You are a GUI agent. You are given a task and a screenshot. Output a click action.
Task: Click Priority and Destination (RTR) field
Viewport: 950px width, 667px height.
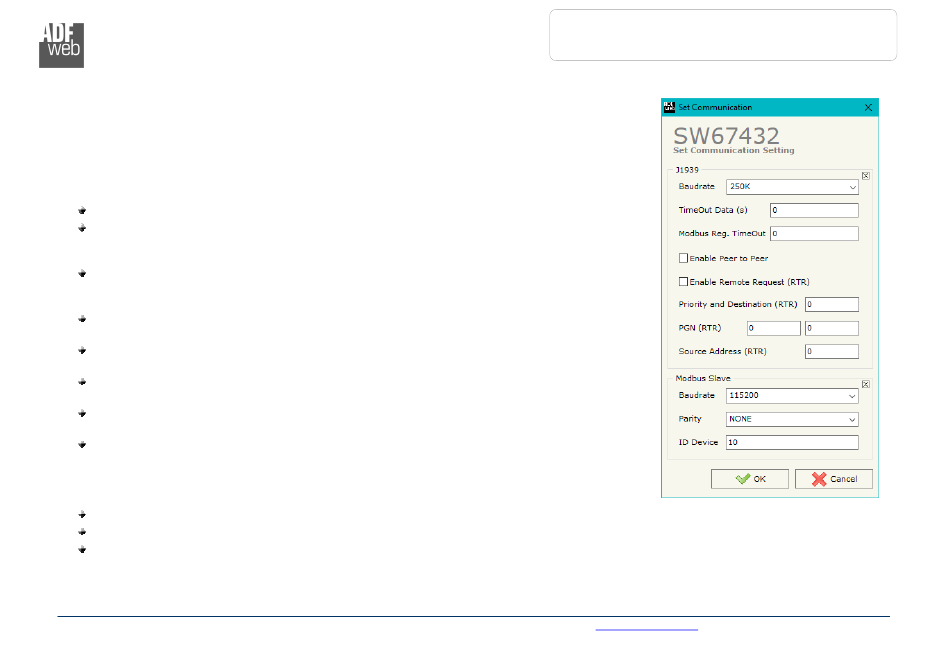(831, 304)
